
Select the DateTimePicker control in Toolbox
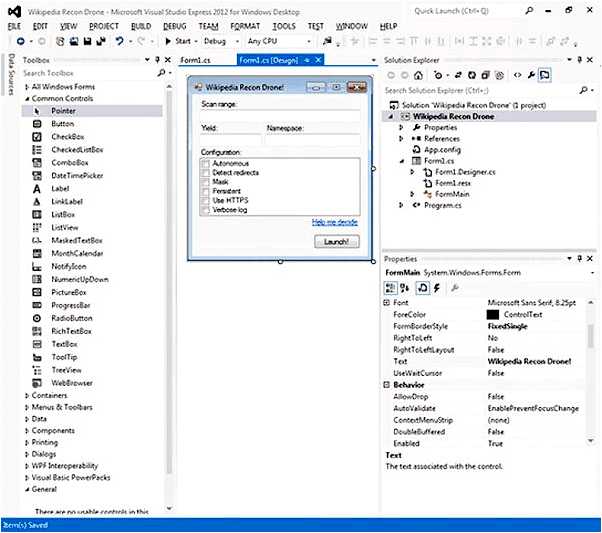[77, 175]
